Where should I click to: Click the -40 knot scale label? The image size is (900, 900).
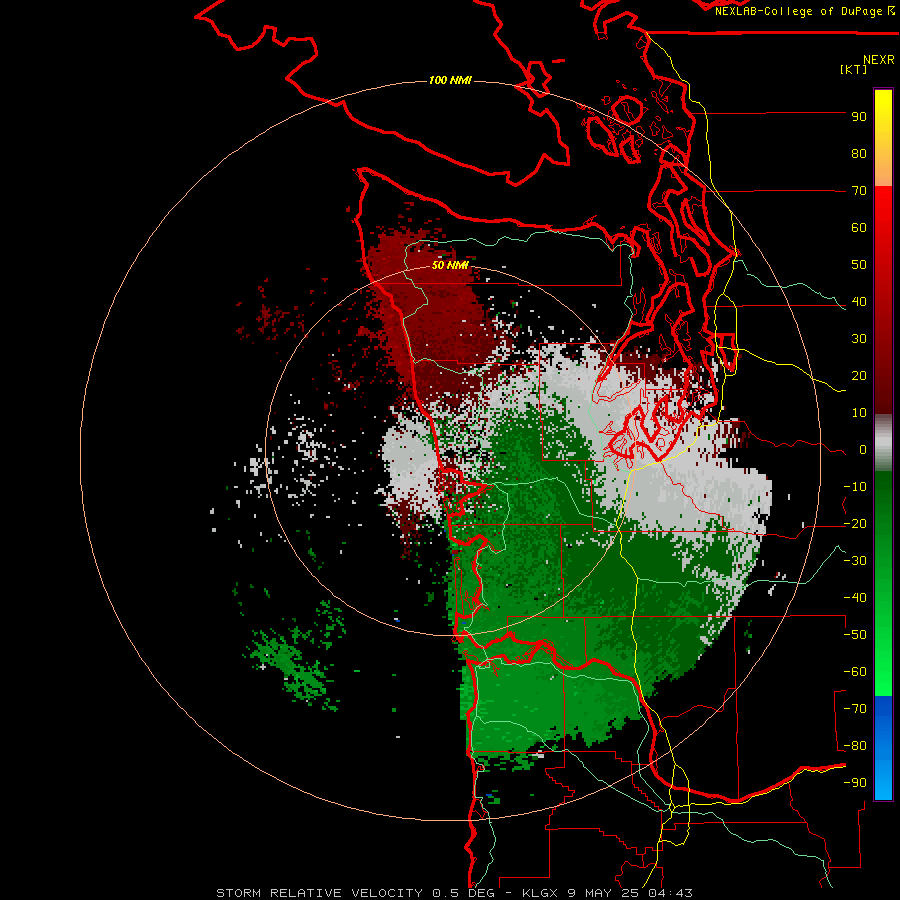(855, 598)
